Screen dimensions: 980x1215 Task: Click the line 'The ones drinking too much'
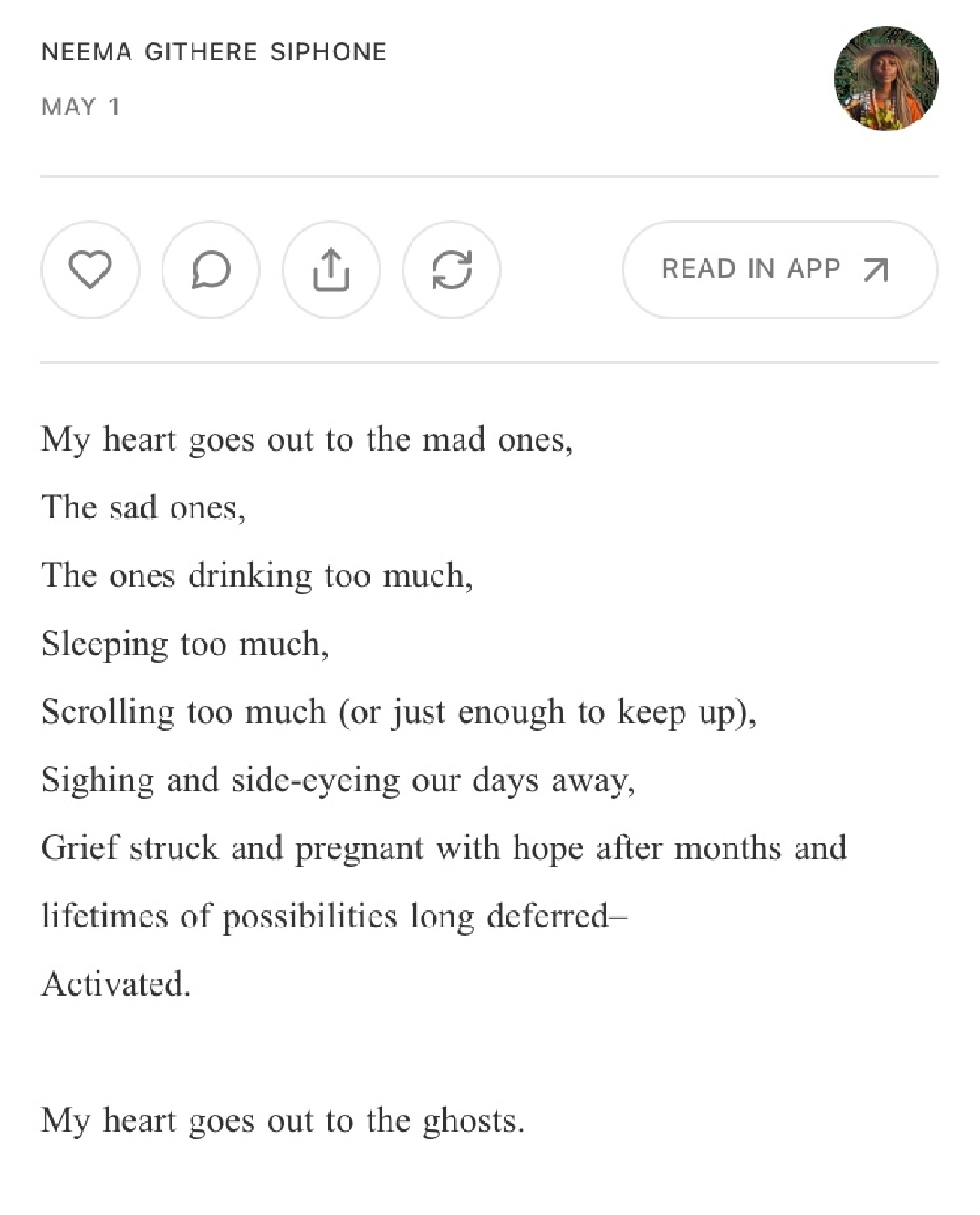(x=256, y=576)
